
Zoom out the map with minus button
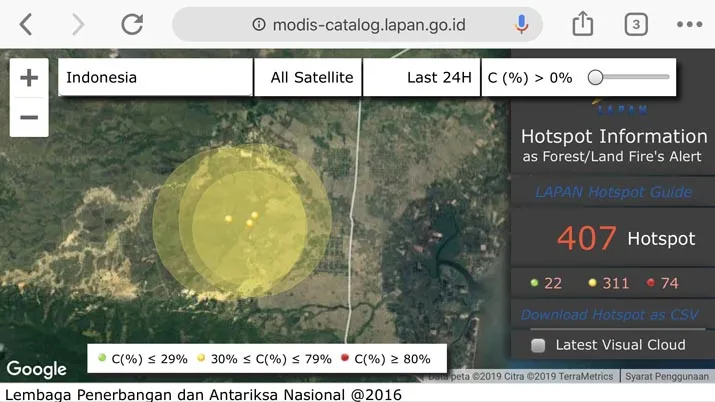(29, 117)
